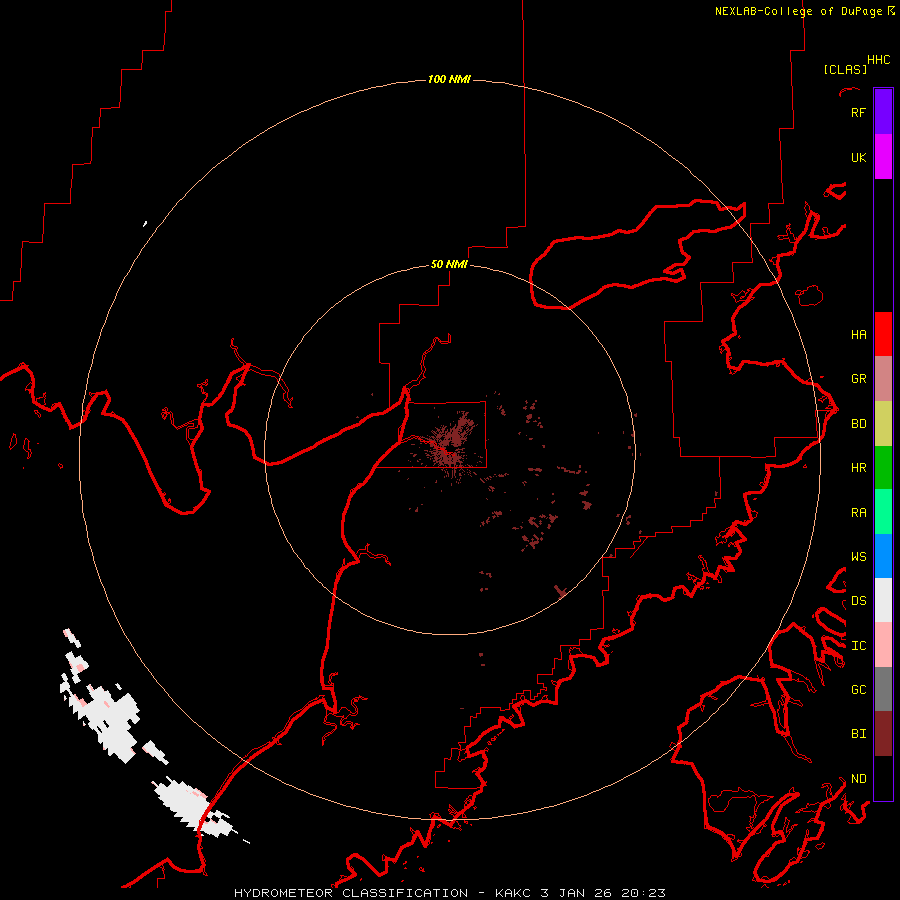Click the RF purple legend swatch
The width and height of the screenshot is (900, 900).
point(883,112)
